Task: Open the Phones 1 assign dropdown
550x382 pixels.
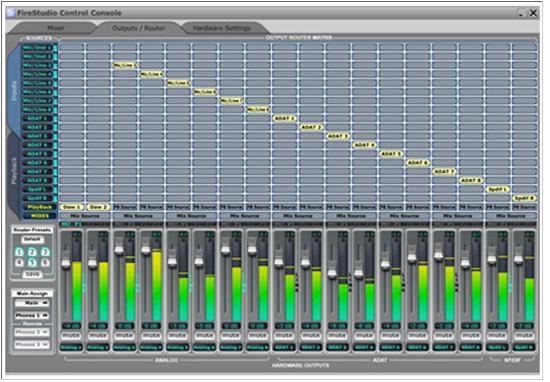Action: pos(32,315)
